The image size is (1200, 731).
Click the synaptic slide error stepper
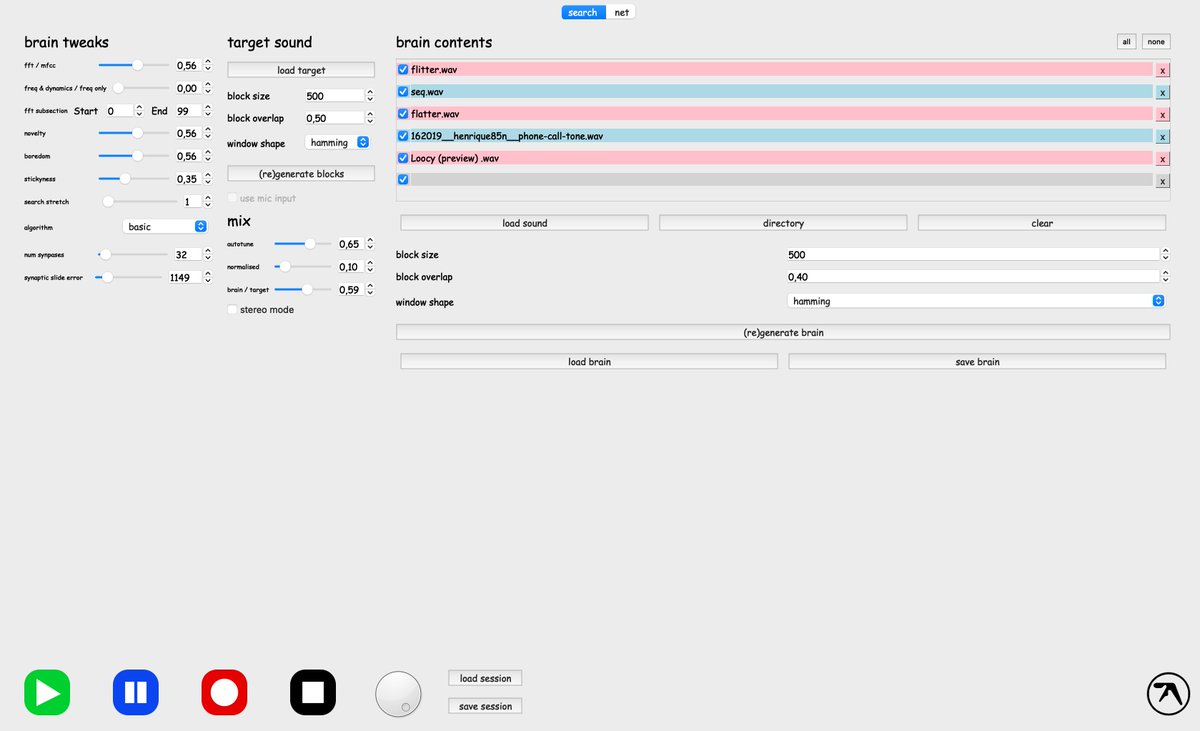coord(207,278)
